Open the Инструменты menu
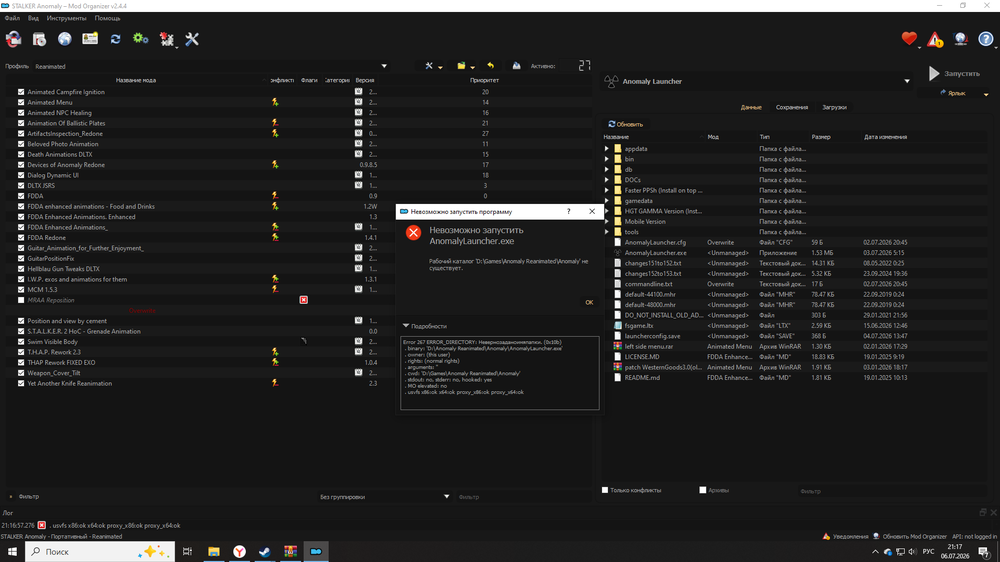This screenshot has height=562, width=1000. click(66, 18)
